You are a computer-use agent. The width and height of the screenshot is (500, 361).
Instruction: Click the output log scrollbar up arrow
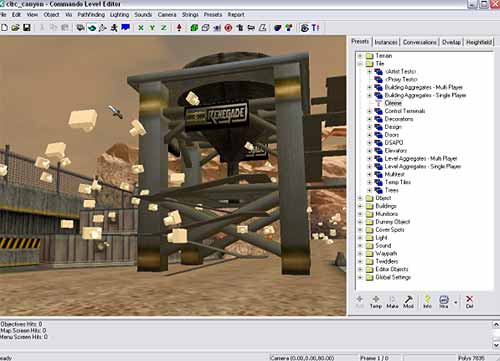[496, 324]
